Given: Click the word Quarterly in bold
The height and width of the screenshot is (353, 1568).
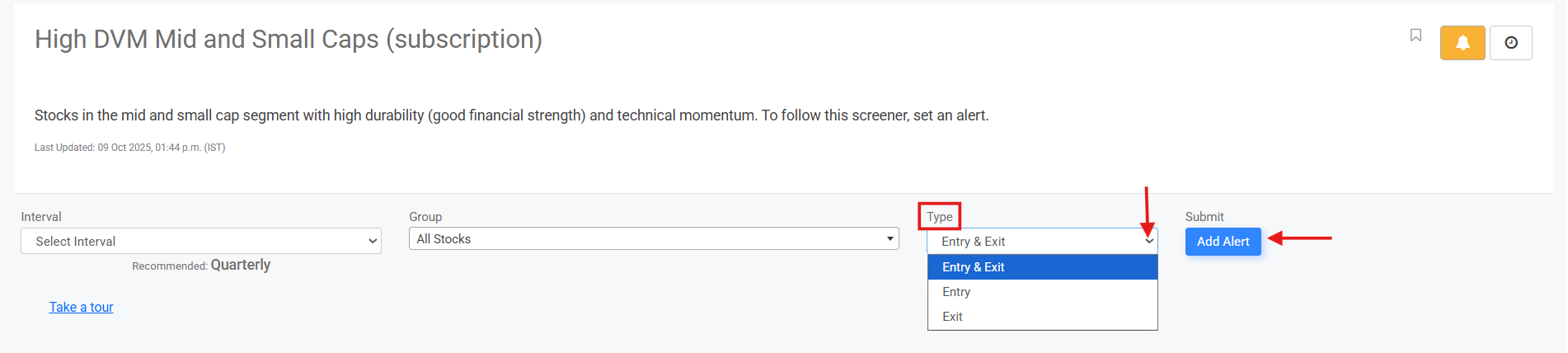Looking at the screenshot, I should tap(240, 265).
